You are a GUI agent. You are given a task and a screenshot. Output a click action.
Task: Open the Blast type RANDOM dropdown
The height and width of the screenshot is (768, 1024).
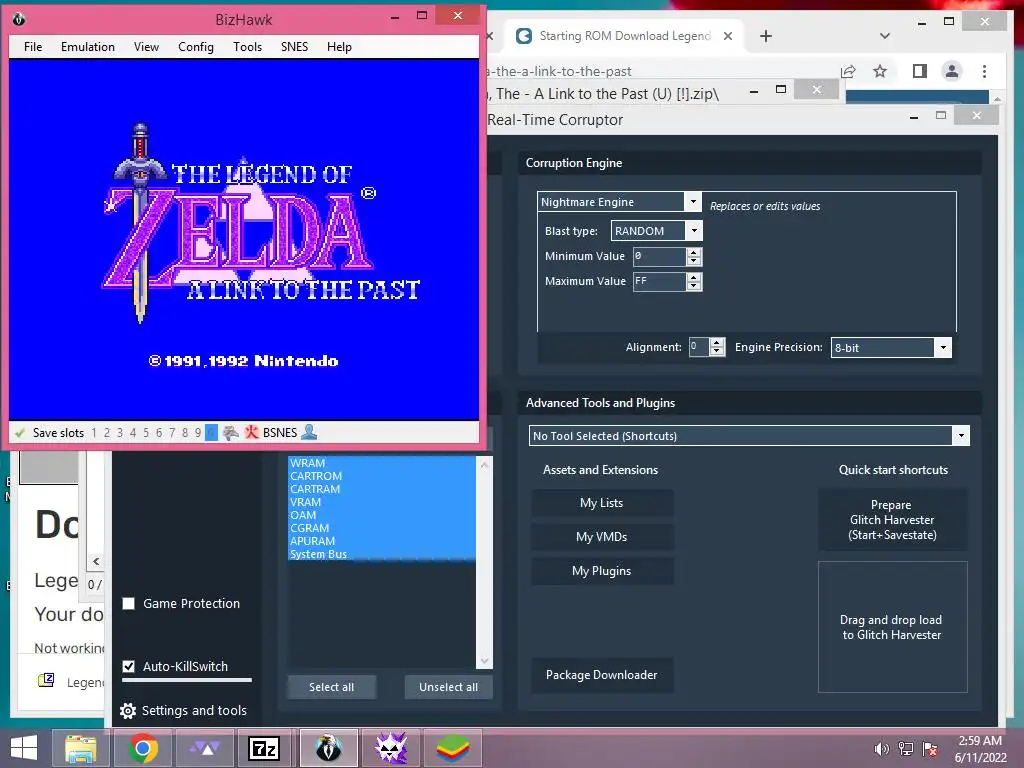694,231
